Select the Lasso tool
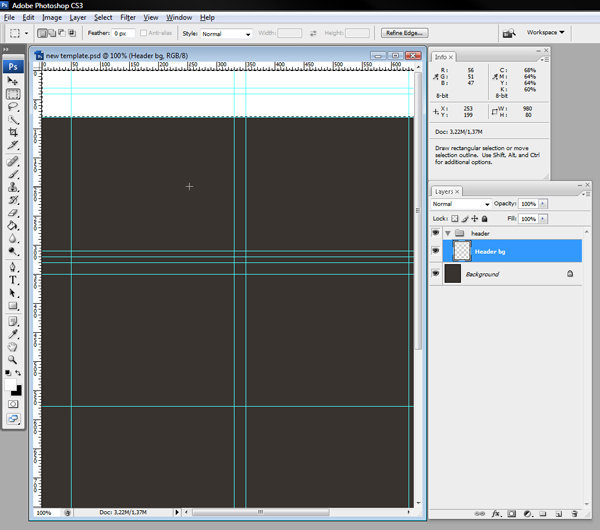 pos(13,107)
